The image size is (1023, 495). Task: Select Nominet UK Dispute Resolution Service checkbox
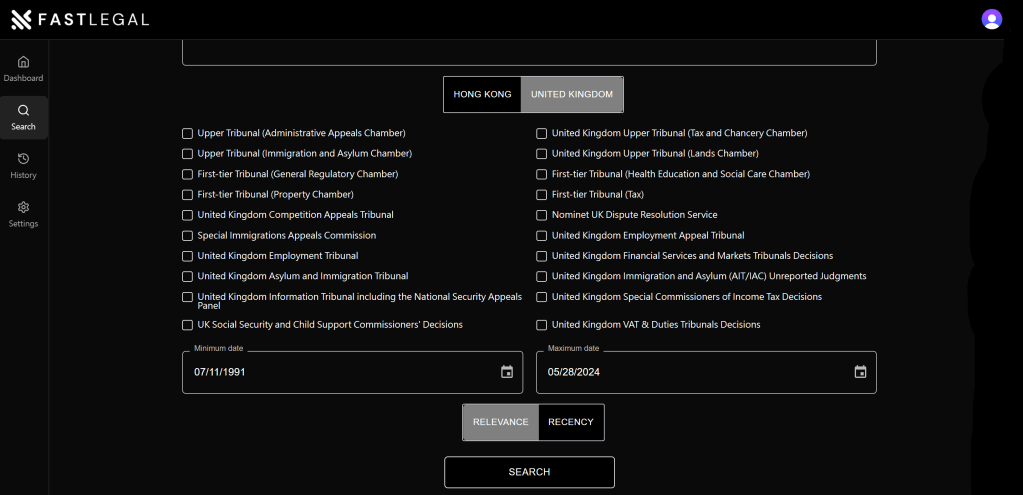click(x=542, y=215)
